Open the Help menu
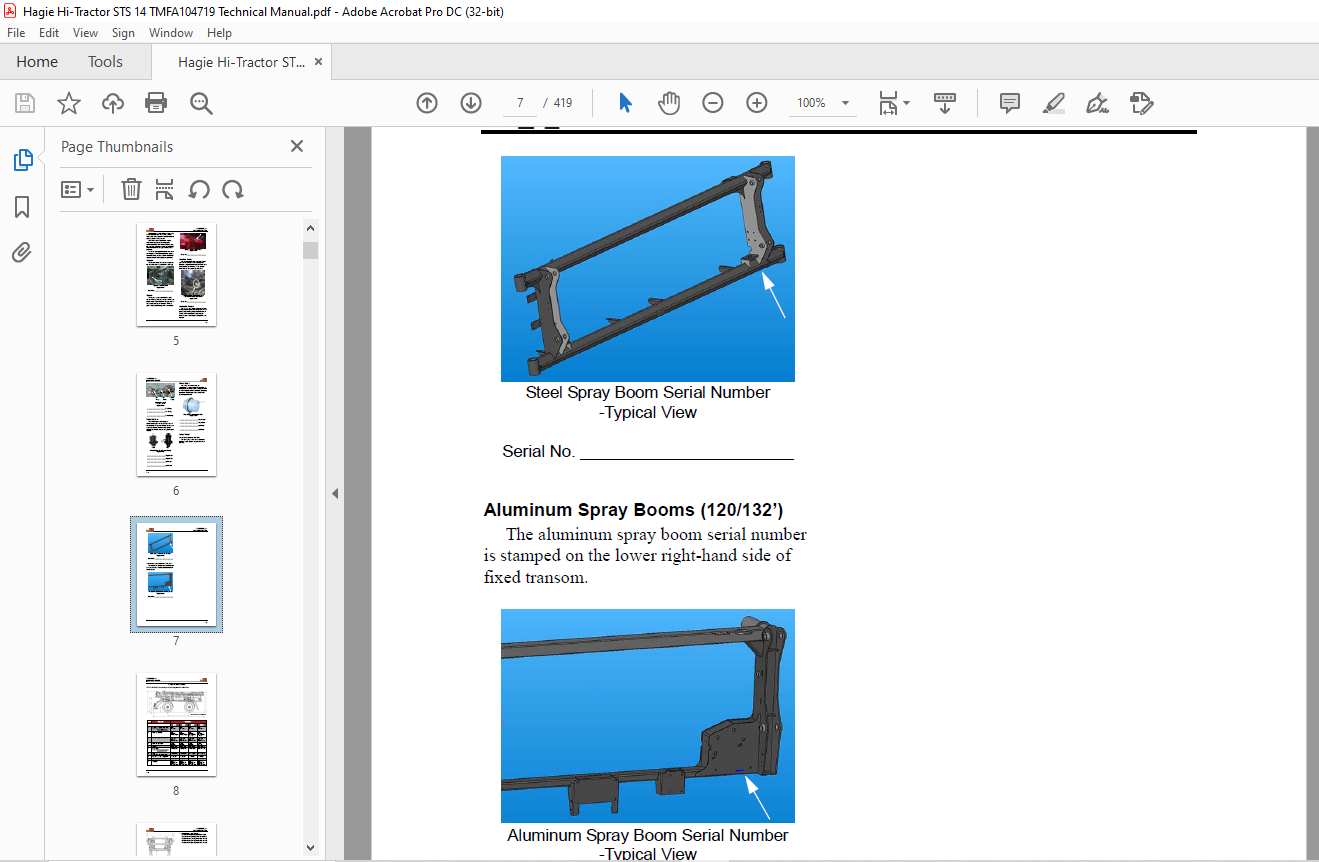Screen dimensions: 1319x862 coord(219,33)
